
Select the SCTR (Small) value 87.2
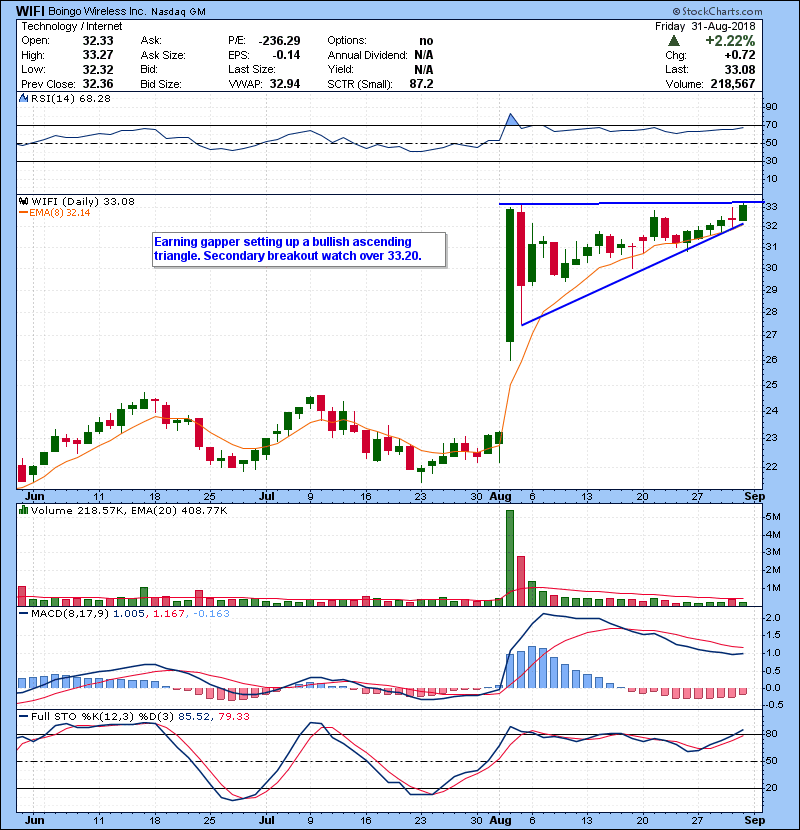(x=421, y=84)
